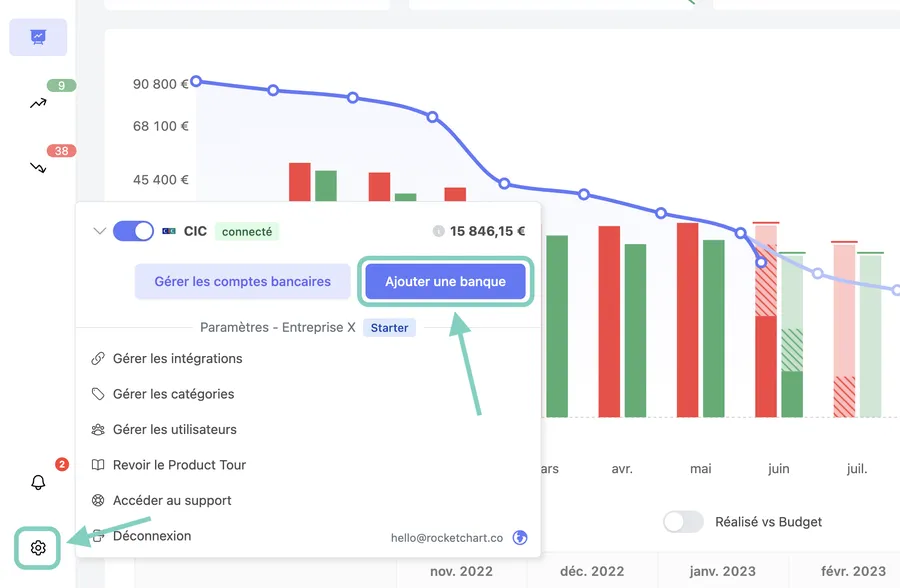Click Déconnexion to log out

(x=152, y=536)
